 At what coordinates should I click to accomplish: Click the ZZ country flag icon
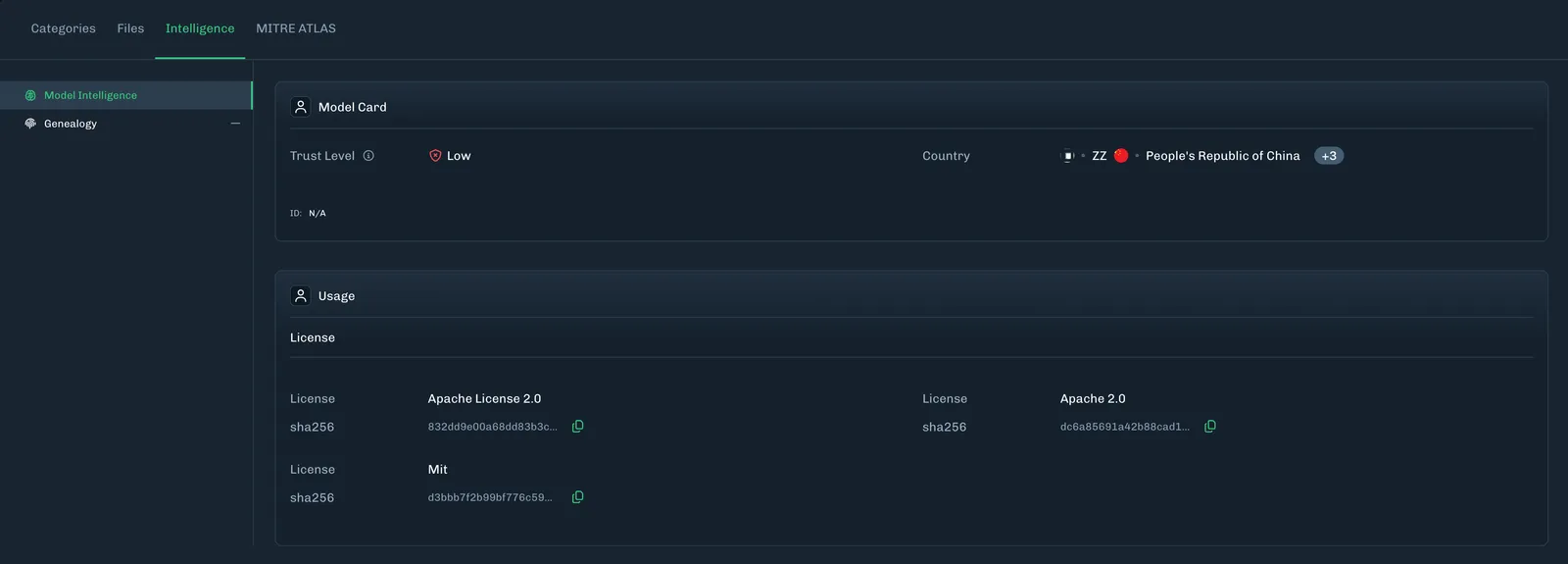[x=1068, y=156]
